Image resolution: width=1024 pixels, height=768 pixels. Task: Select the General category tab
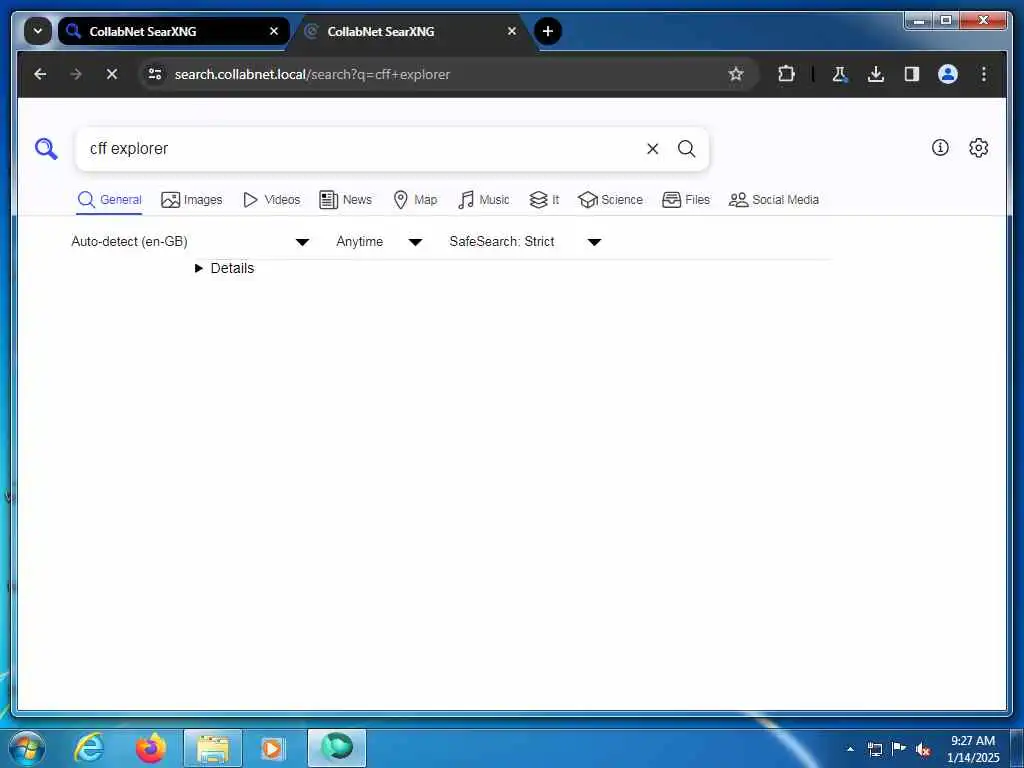point(109,200)
